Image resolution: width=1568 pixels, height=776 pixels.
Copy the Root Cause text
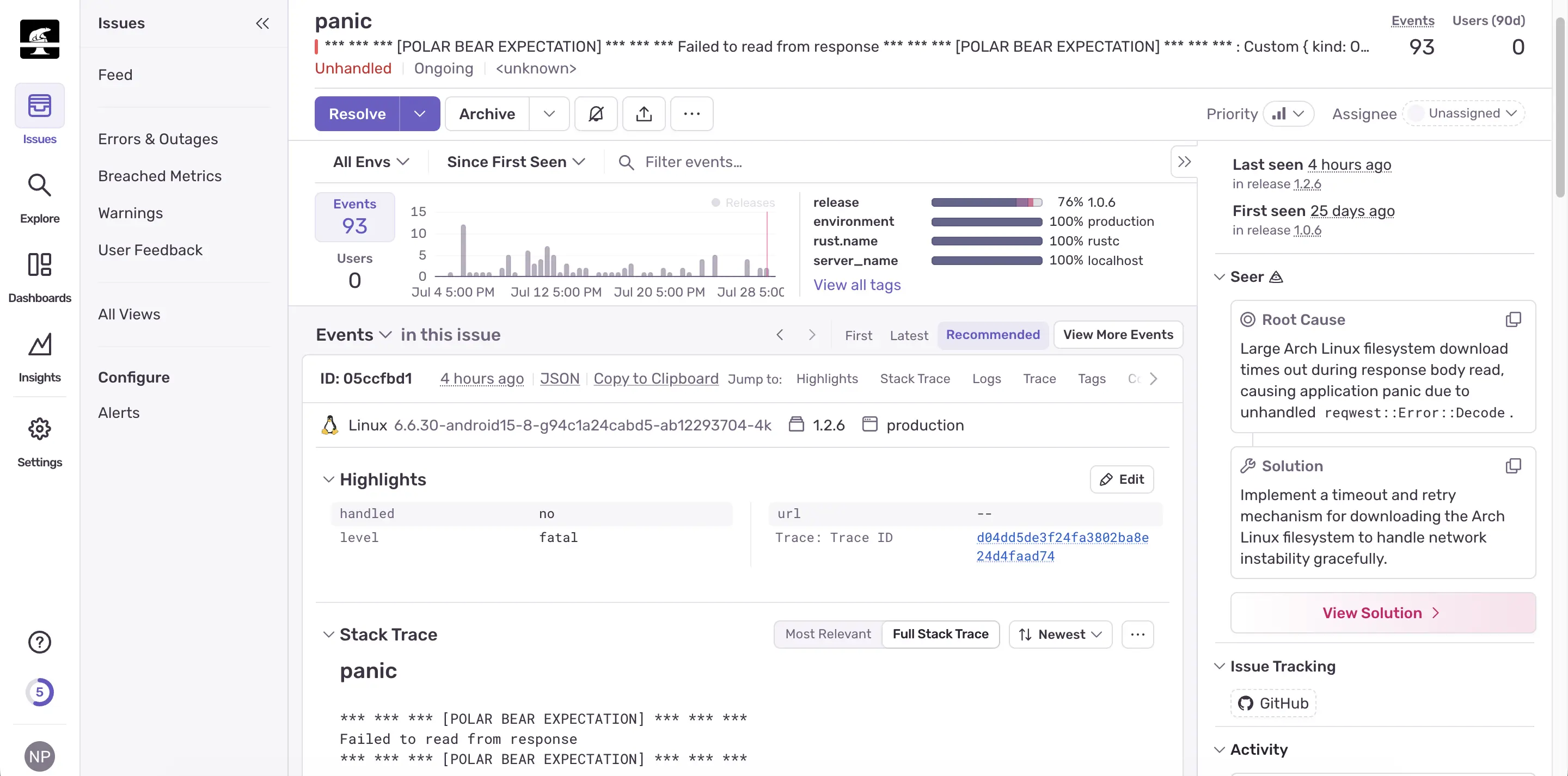1513,319
